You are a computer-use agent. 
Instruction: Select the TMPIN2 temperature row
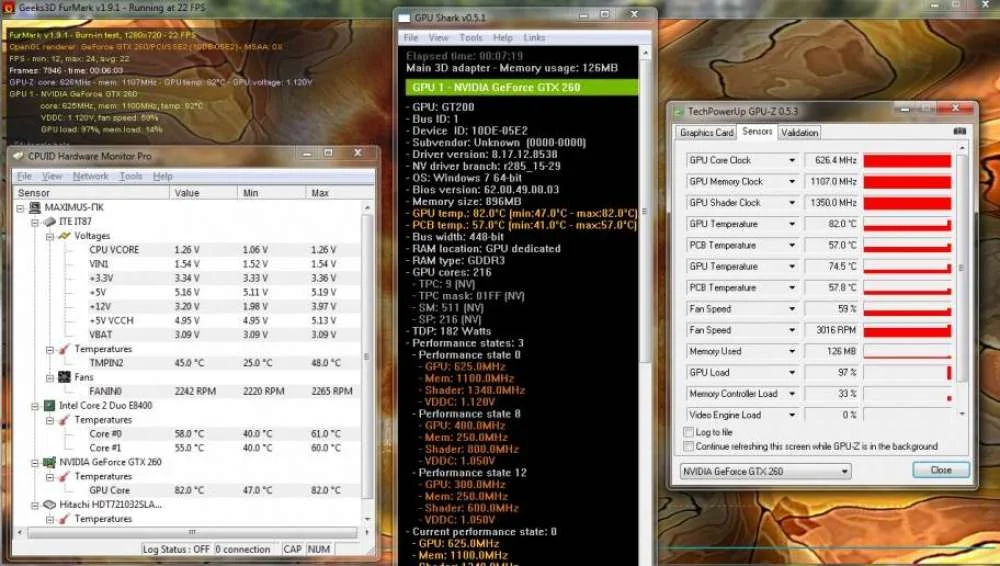188,363
